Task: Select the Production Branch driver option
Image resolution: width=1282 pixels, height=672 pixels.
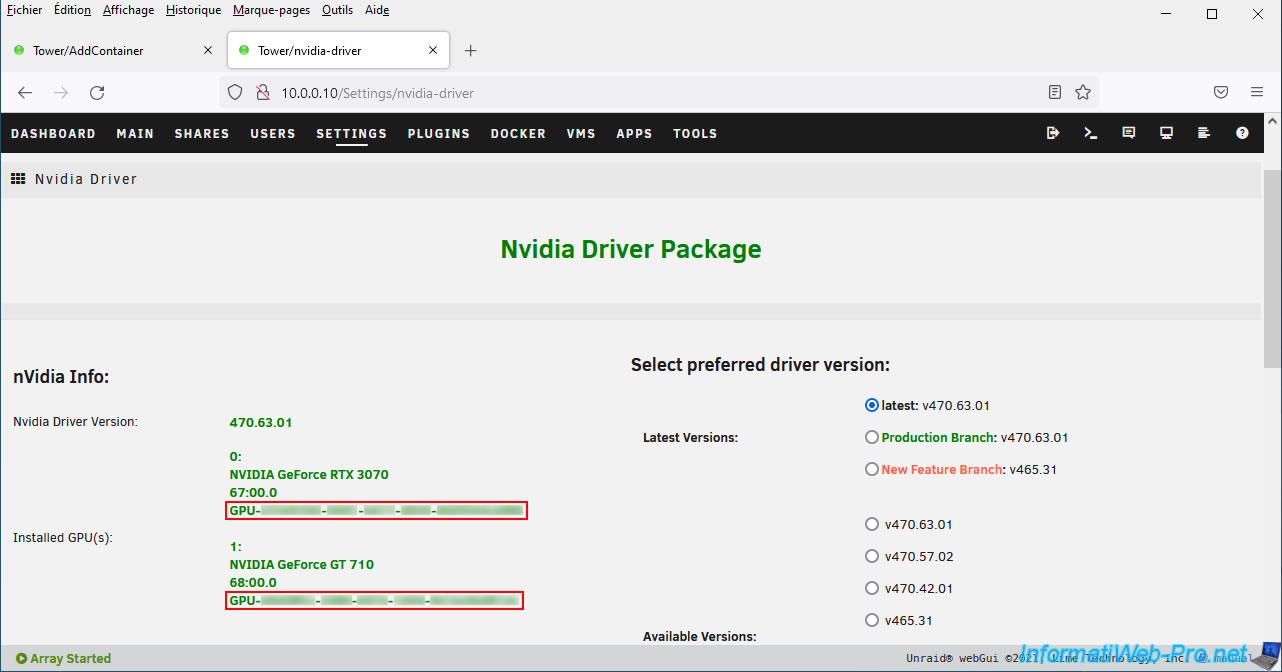Action: click(872, 438)
